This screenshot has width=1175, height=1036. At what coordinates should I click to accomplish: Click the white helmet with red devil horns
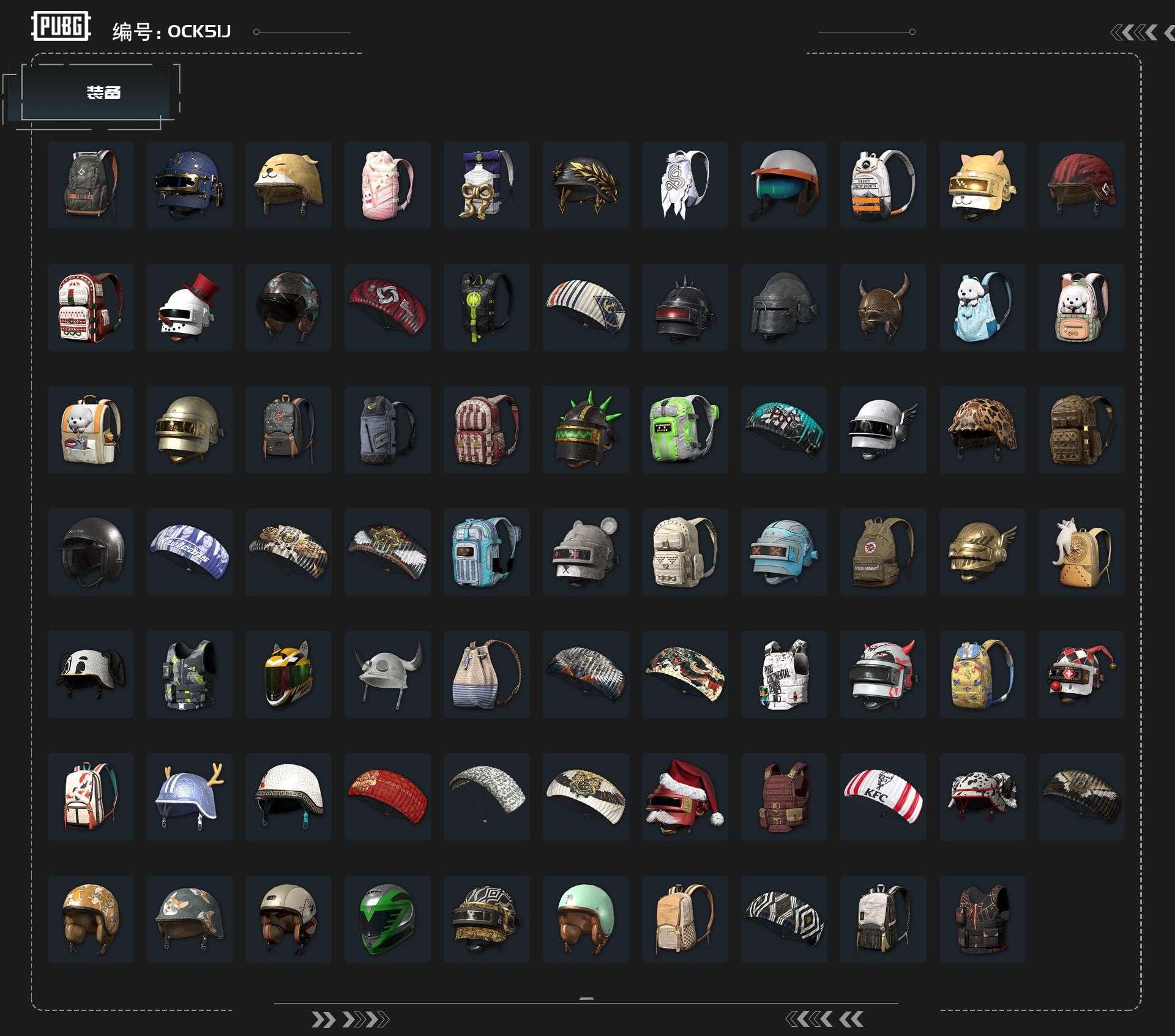pos(884,674)
